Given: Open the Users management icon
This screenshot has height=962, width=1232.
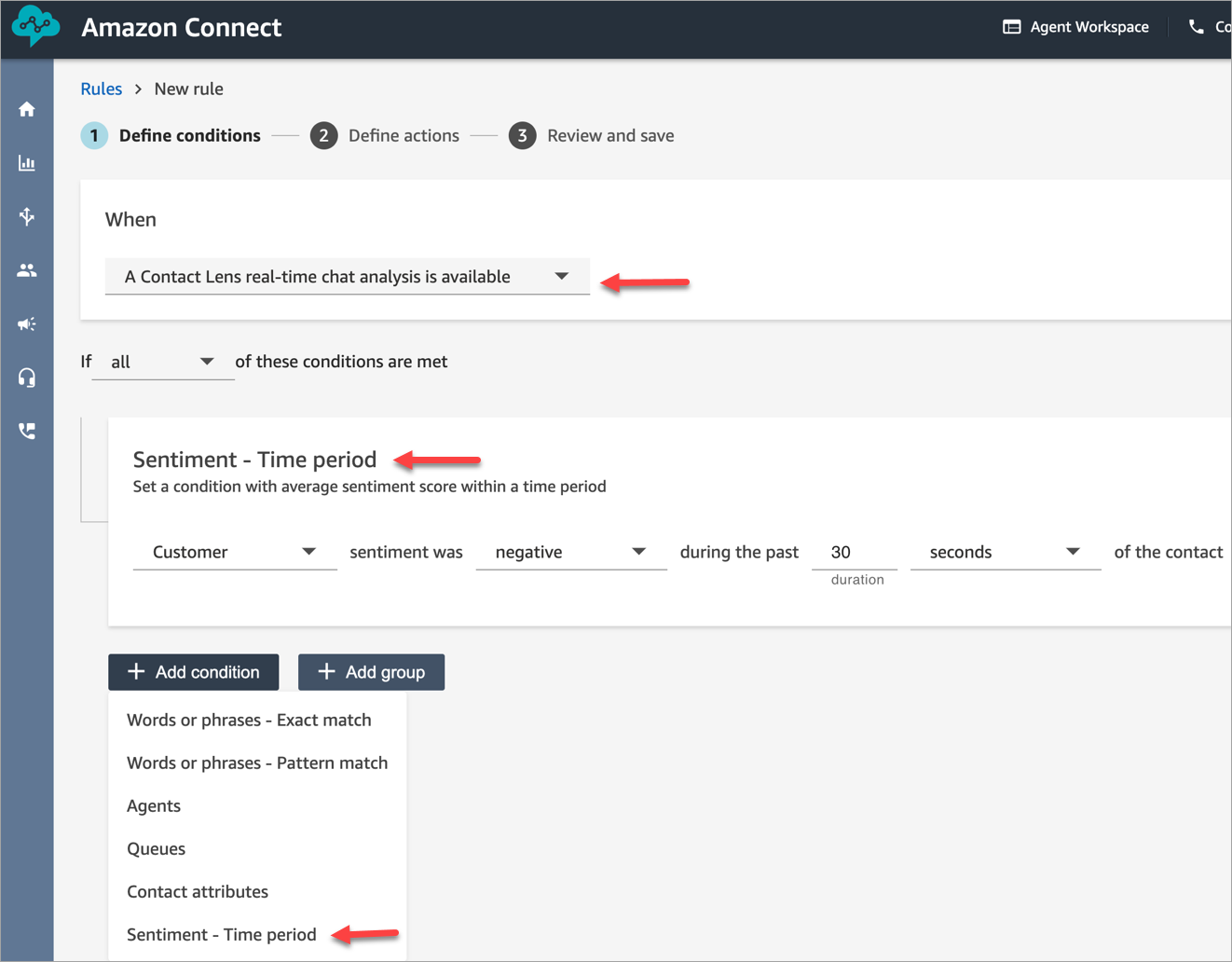Looking at the screenshot, I should click(27, 270).
